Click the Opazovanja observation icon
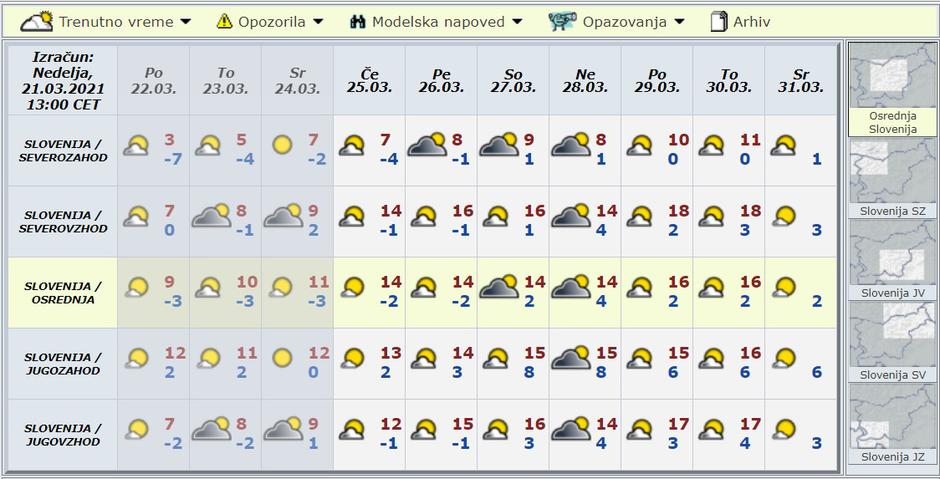This screenshot has width=940, height=479. point(563,21)
